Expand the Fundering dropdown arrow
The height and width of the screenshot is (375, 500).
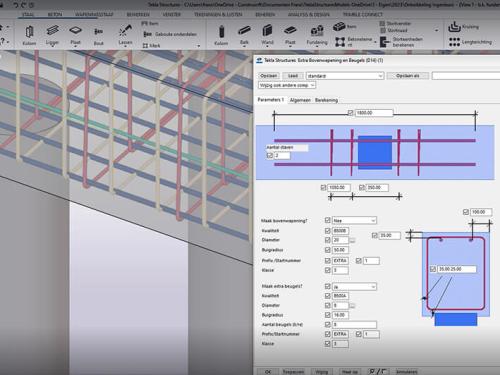tap(317, 47)
